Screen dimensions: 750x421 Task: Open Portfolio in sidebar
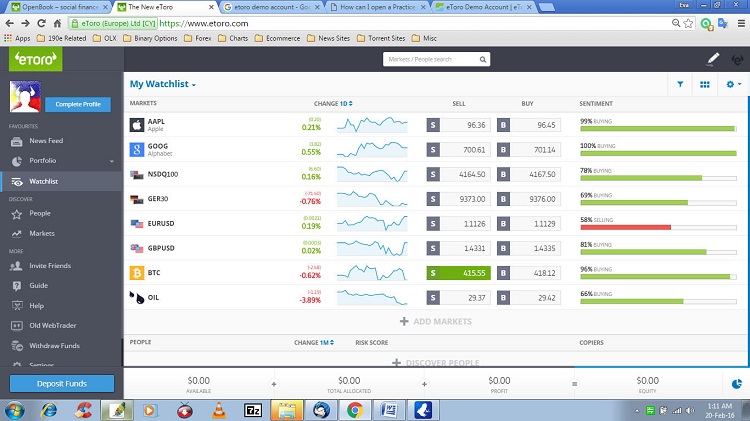point(43,160)
